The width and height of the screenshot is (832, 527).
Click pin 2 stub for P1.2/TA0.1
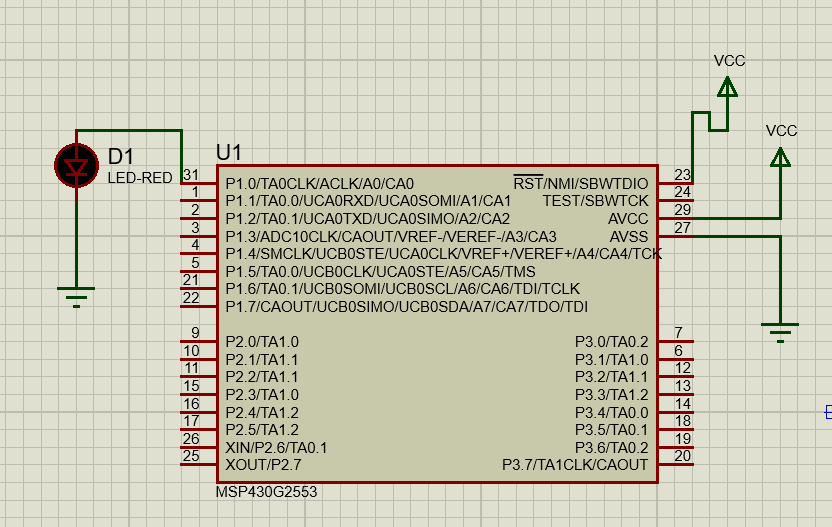click(198, 218)
